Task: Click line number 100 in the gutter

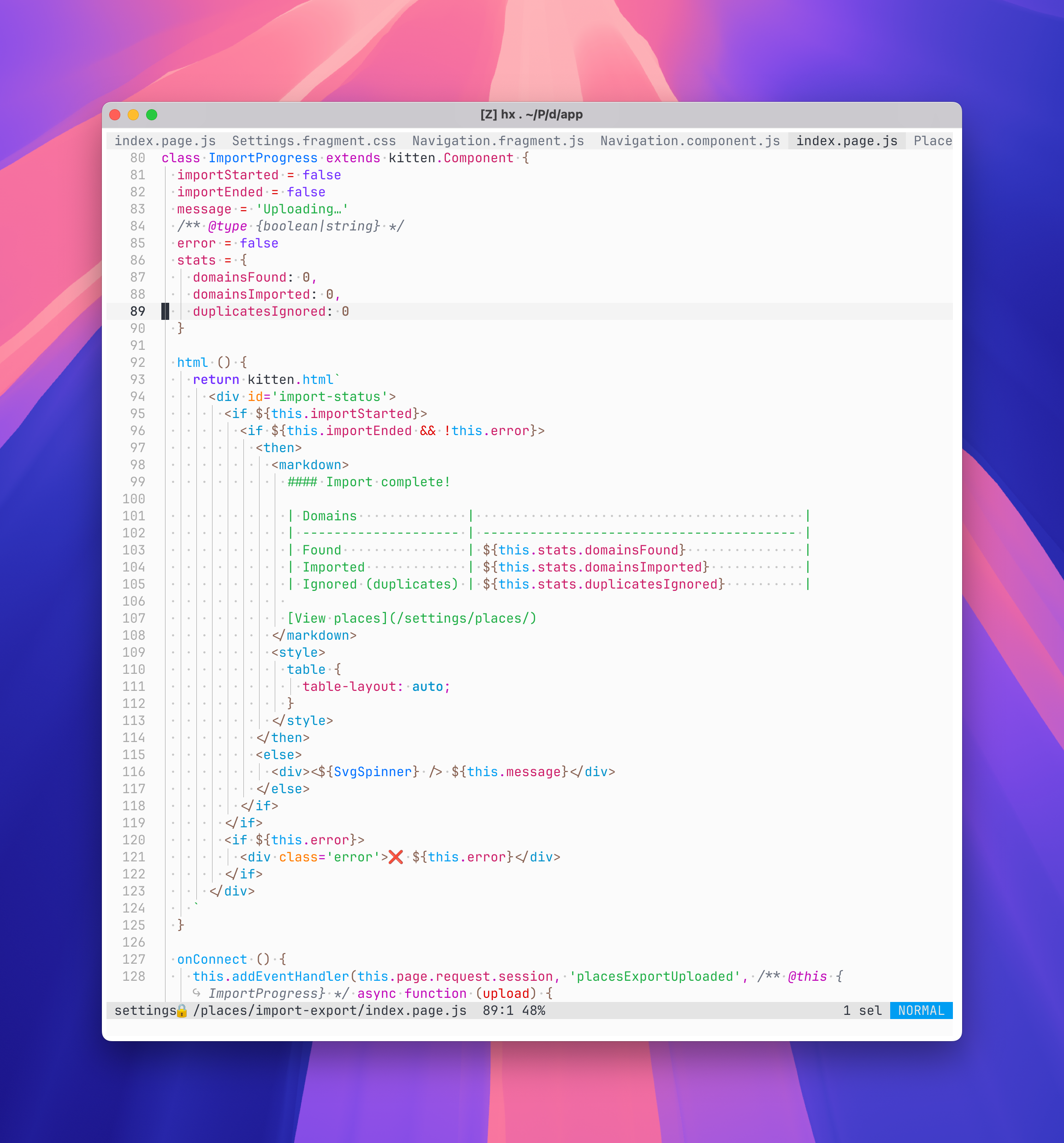Action: click(134, 499)
